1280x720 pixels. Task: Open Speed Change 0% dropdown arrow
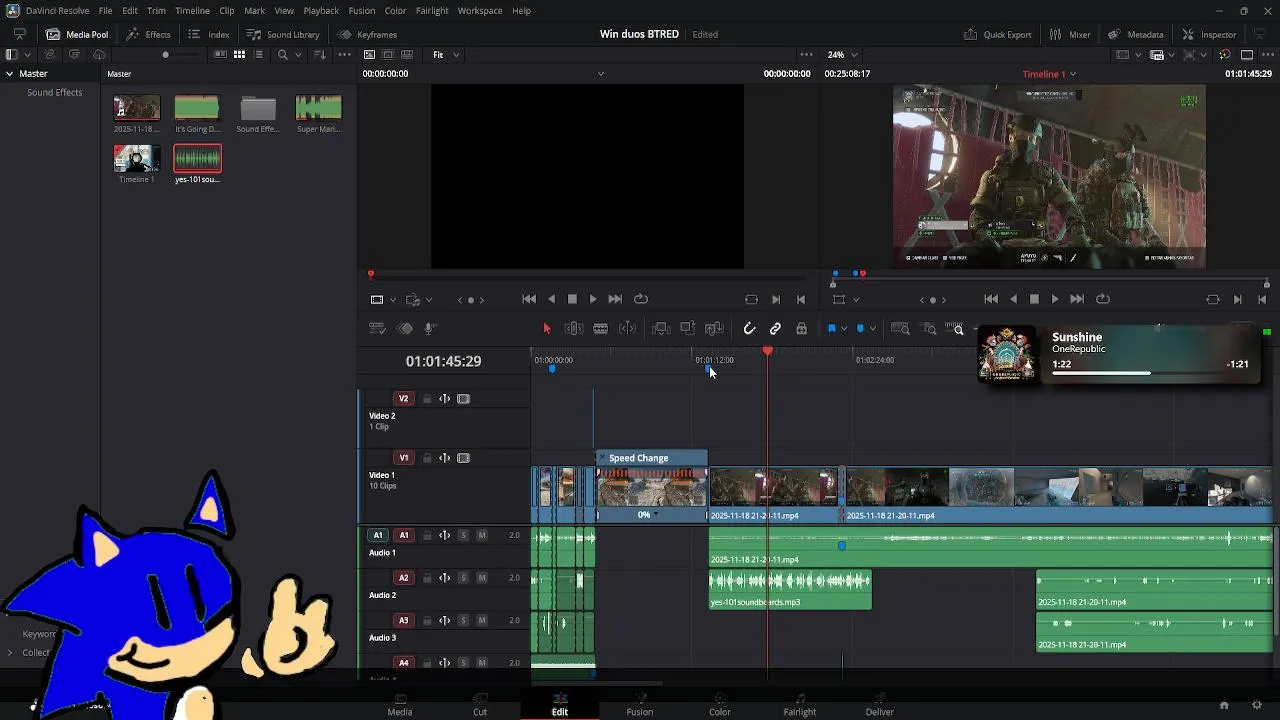coord(655,516)
